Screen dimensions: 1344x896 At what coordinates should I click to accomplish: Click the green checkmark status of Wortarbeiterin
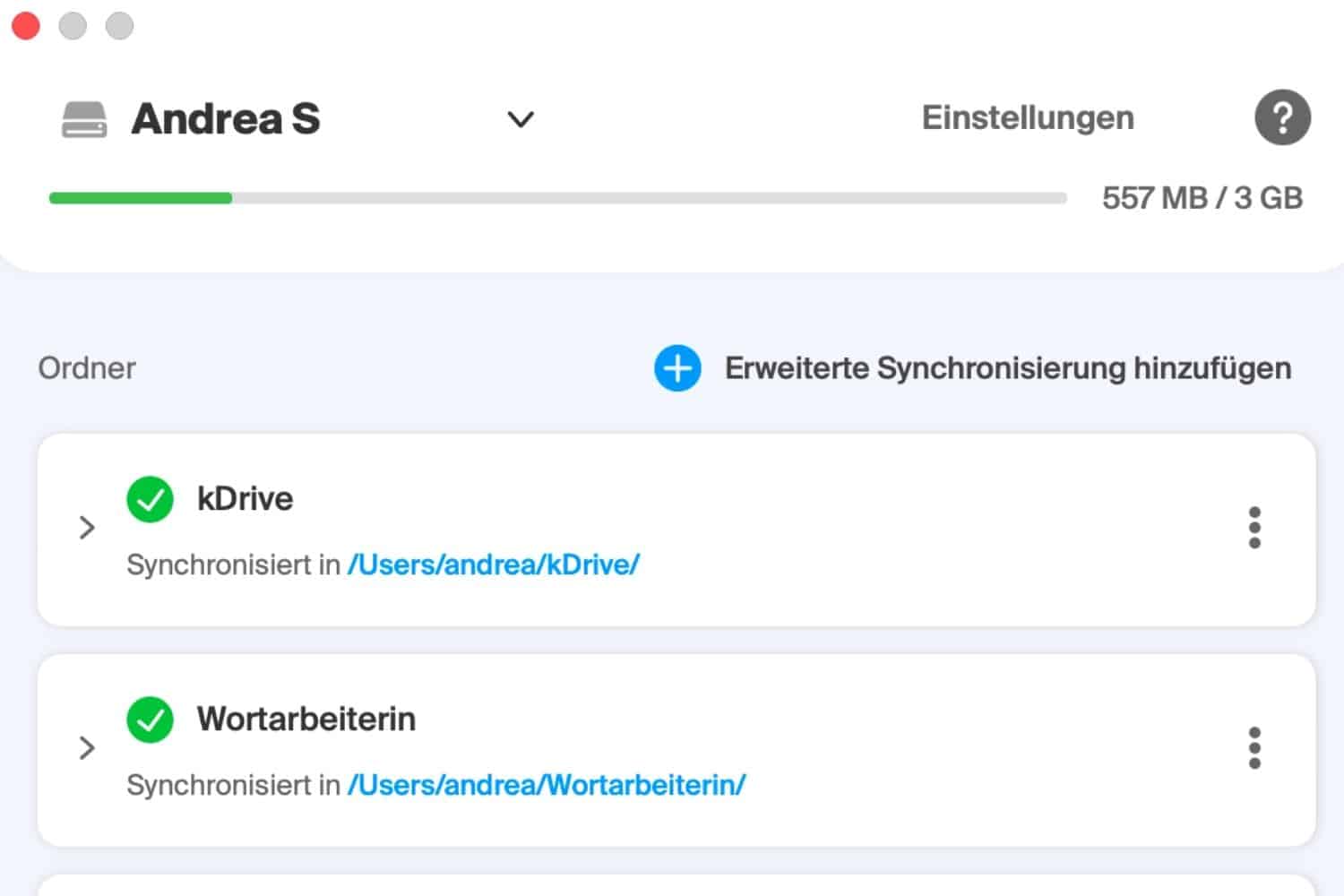pyautogui.click(x=150, y=719)
